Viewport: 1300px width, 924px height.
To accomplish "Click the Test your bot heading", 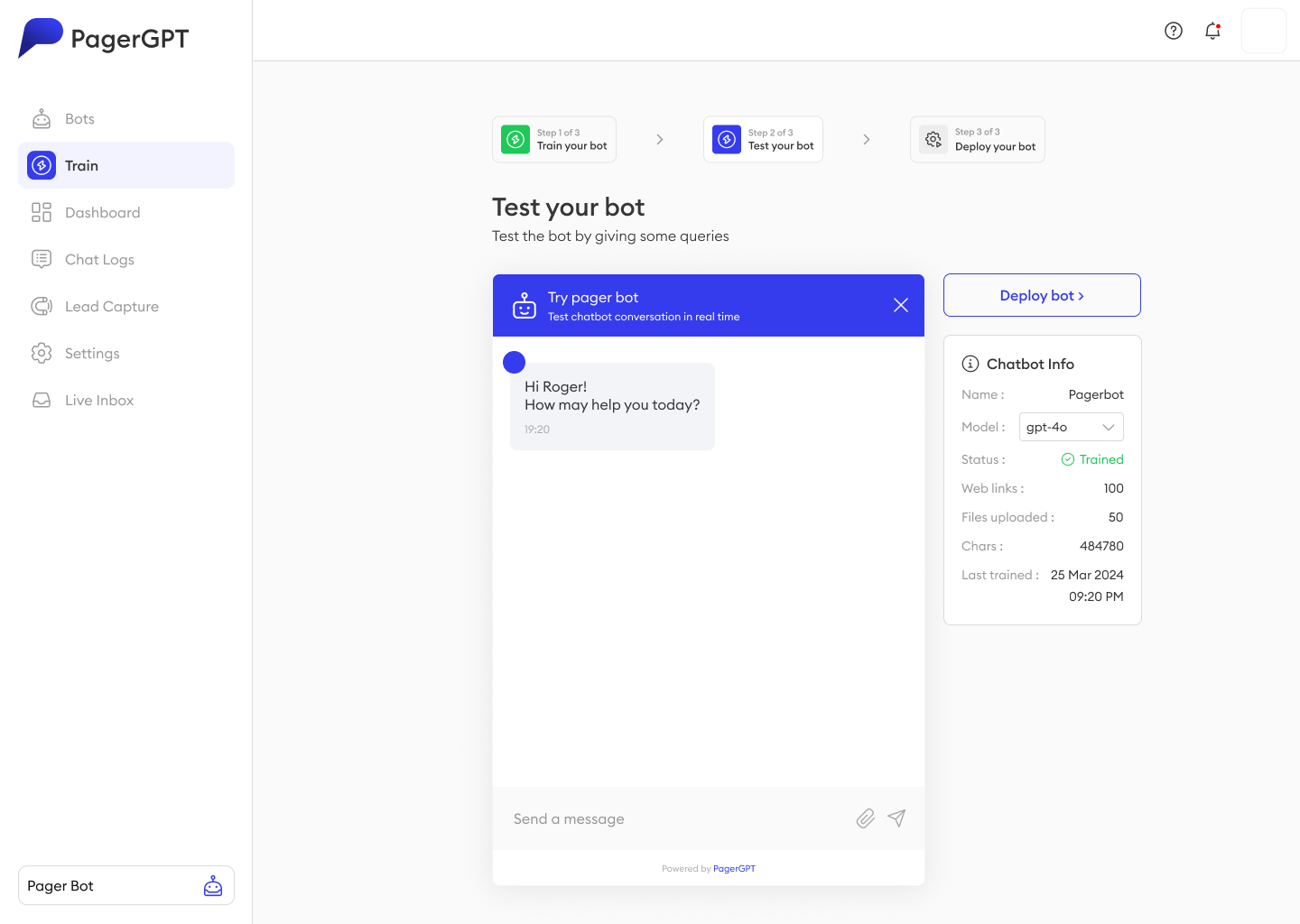I will tap(569, 208).
